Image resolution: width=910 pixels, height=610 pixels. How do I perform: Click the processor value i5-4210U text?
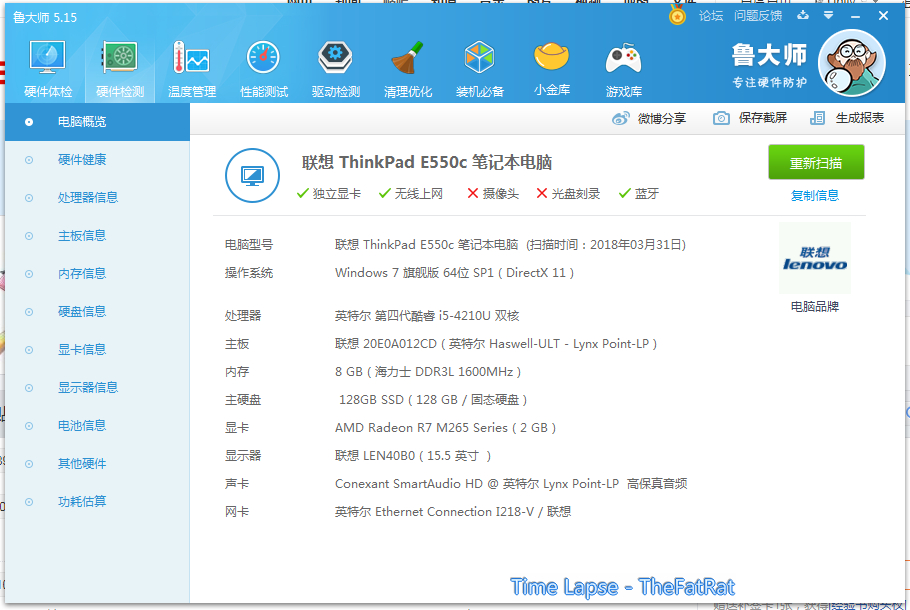tap(427, 316)
